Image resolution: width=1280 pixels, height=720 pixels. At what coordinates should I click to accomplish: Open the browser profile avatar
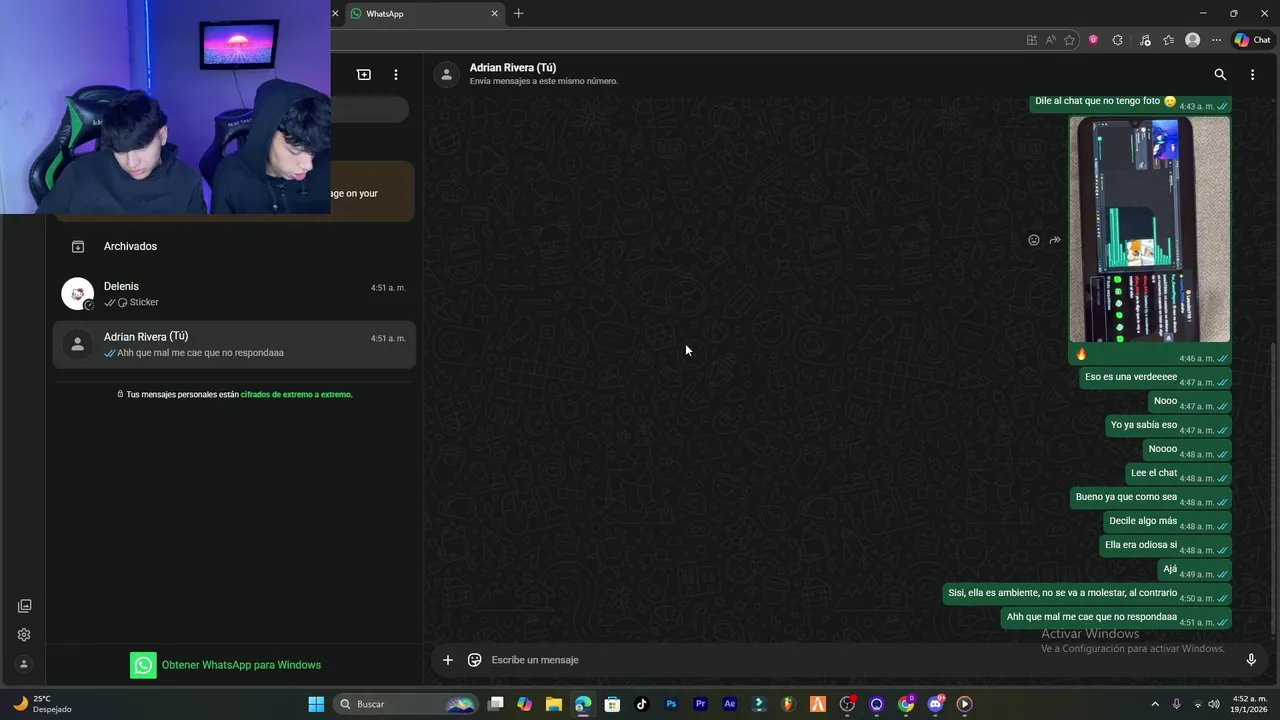[1192, 40]
